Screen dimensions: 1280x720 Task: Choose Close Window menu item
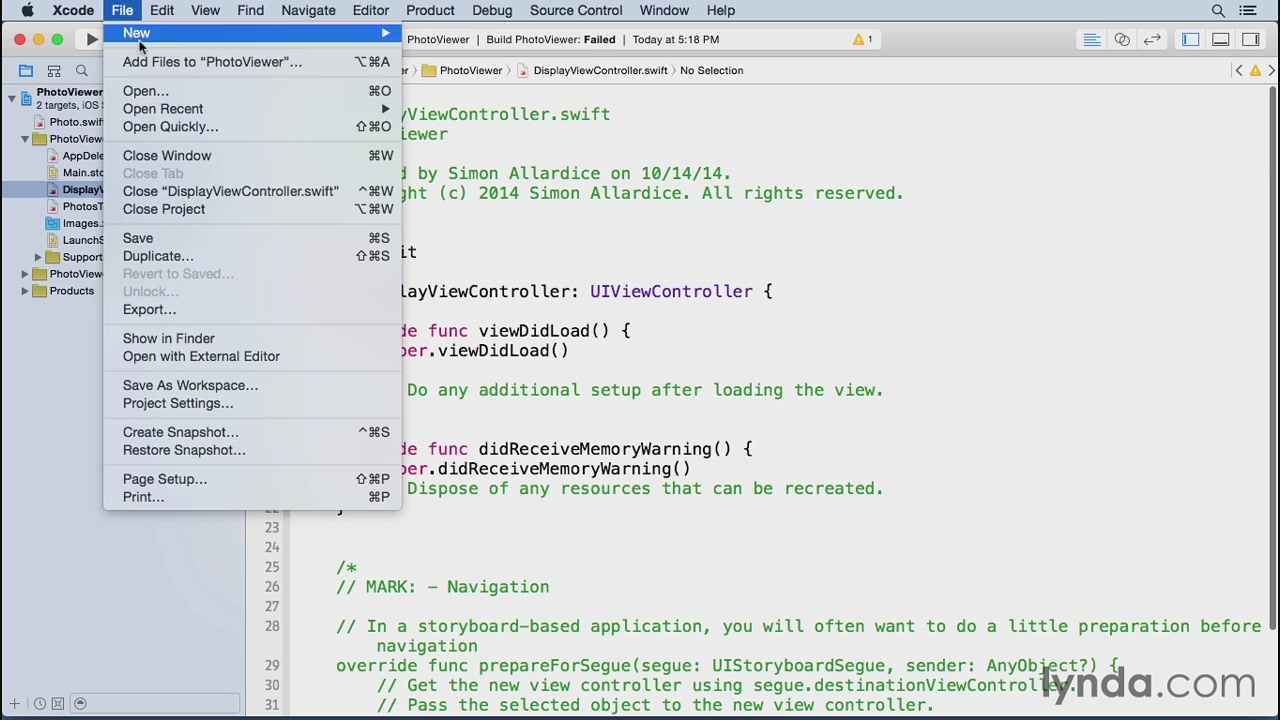pos(252,156)
